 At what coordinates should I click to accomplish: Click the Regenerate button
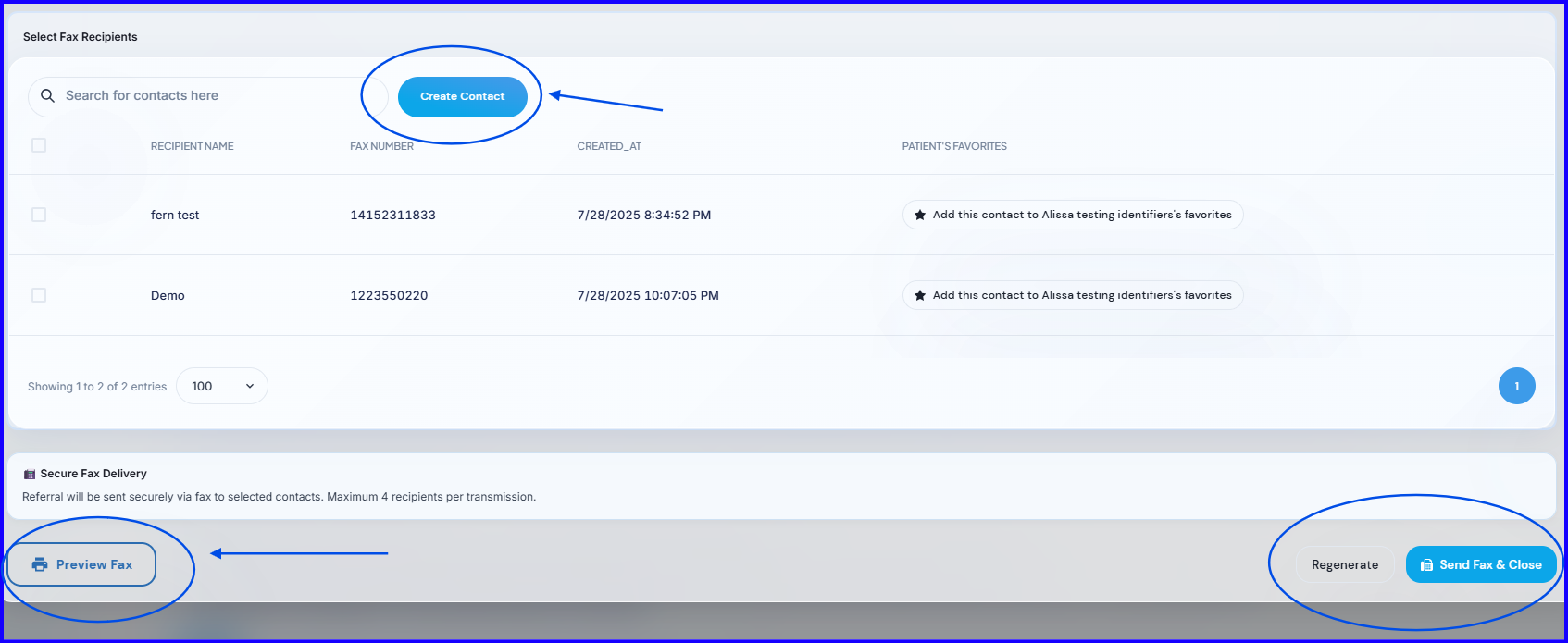[x=1345, y=564]
